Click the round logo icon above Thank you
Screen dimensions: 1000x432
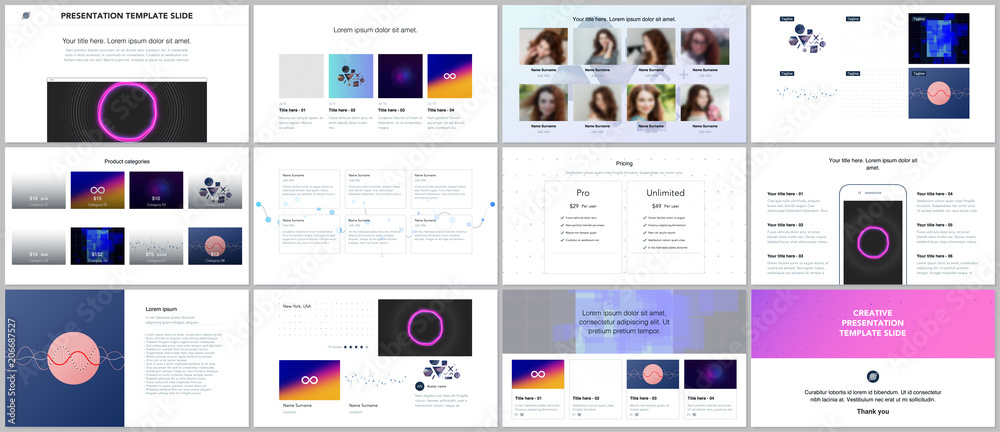(x=872, y=376)
